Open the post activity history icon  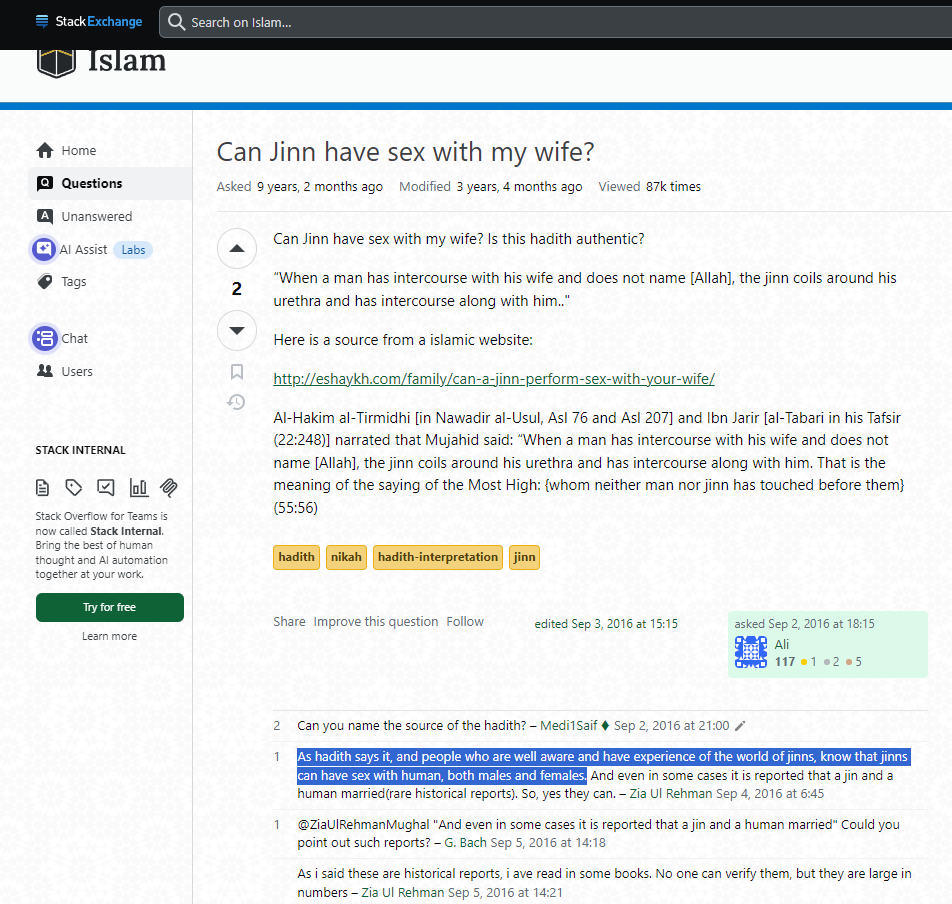pyautogui.click(x=237, y=402)
